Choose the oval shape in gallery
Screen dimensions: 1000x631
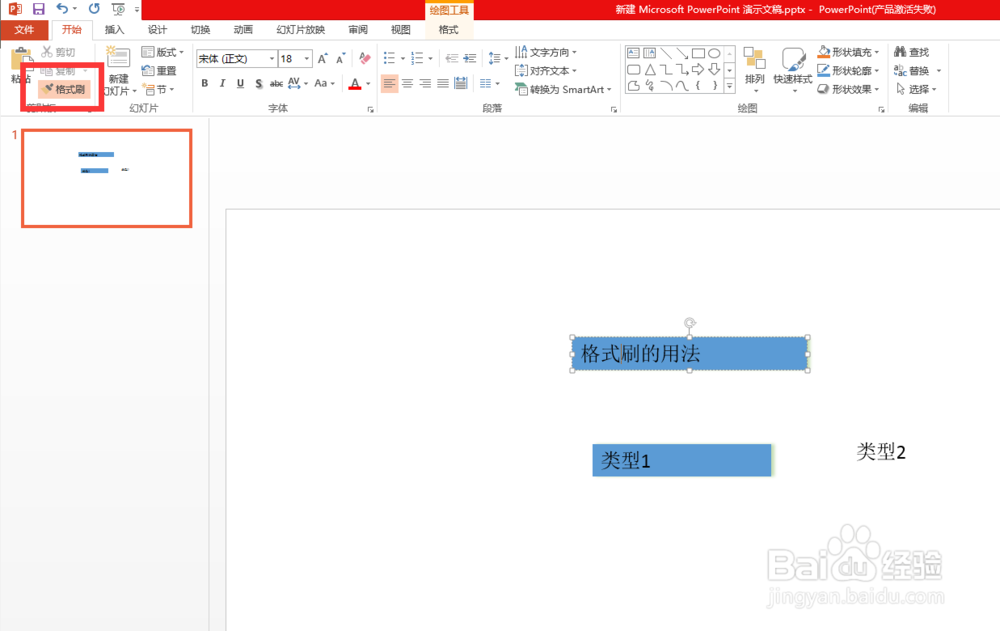tap(714, 54)
